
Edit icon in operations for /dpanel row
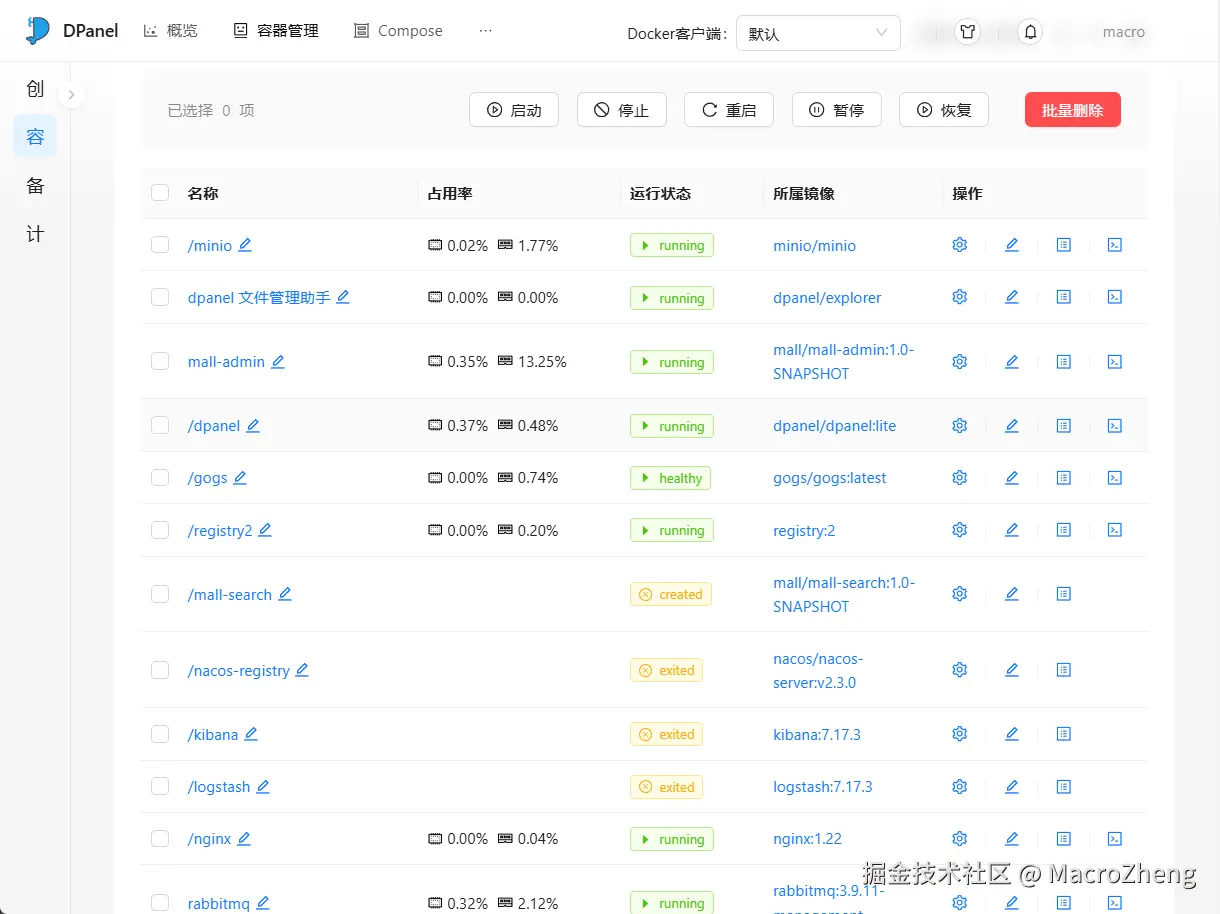(x=1012, y=426)
